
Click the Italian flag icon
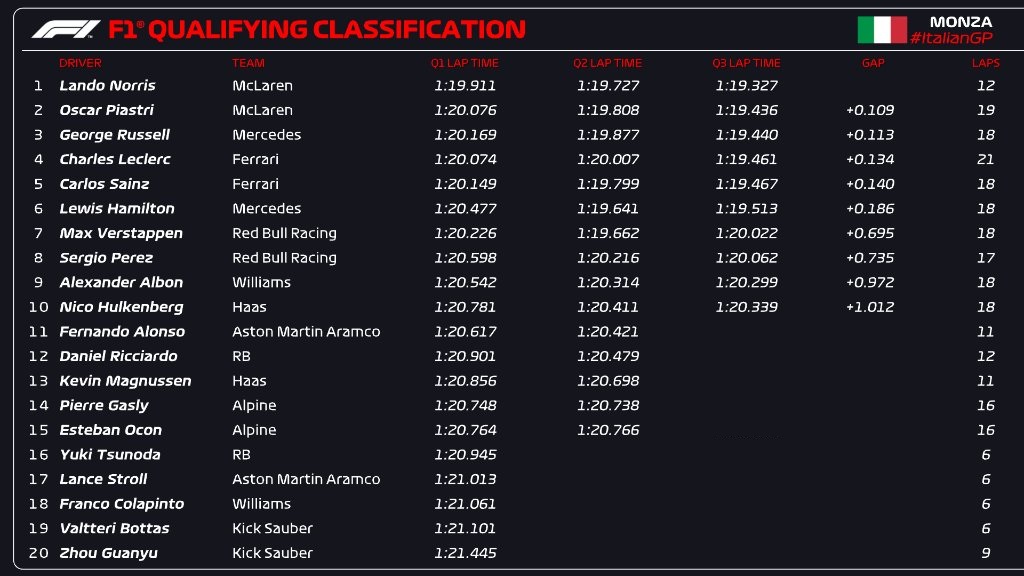[882, 30]
